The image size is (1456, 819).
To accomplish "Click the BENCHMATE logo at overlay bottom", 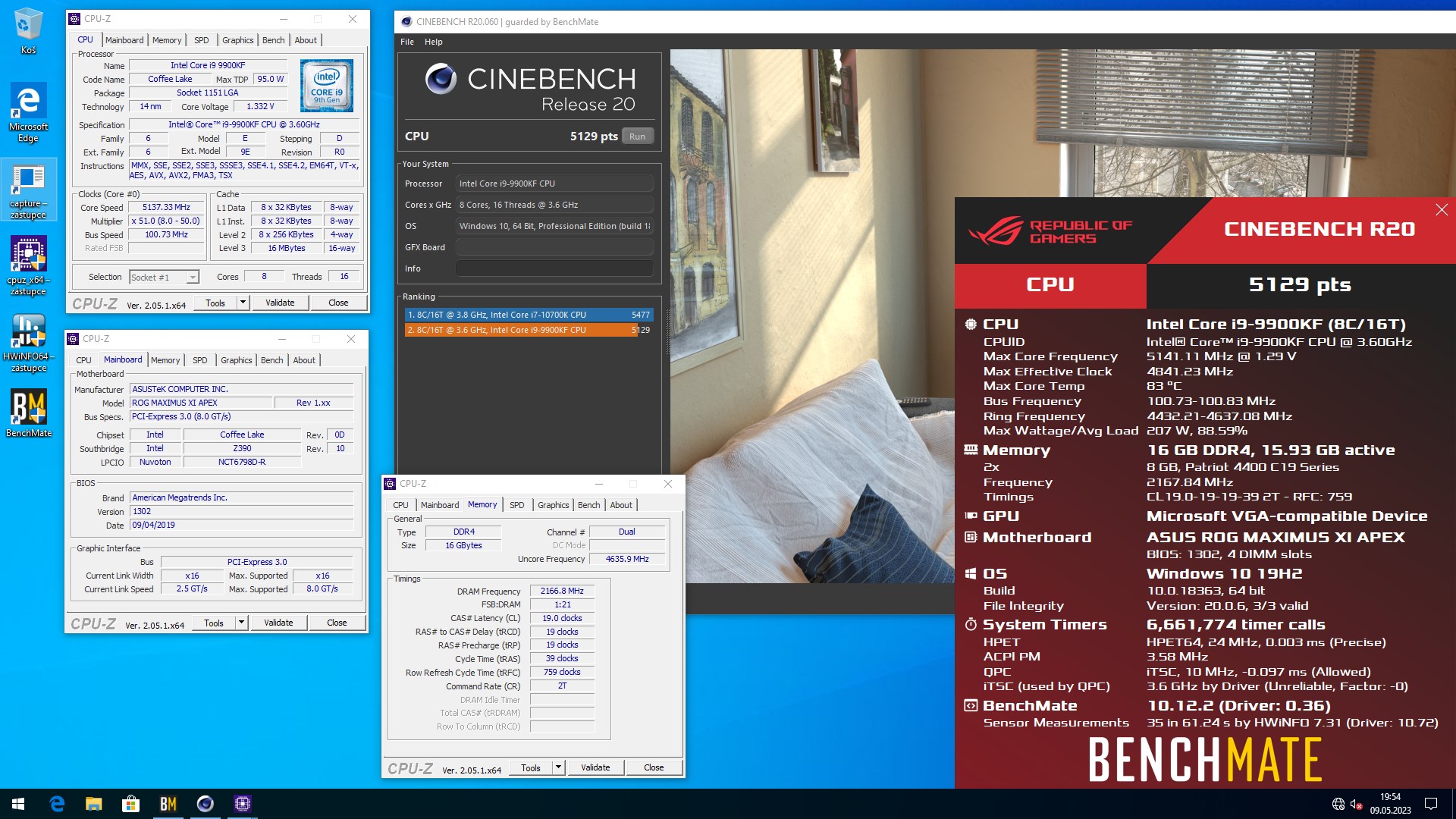I will pos(1205,760).
